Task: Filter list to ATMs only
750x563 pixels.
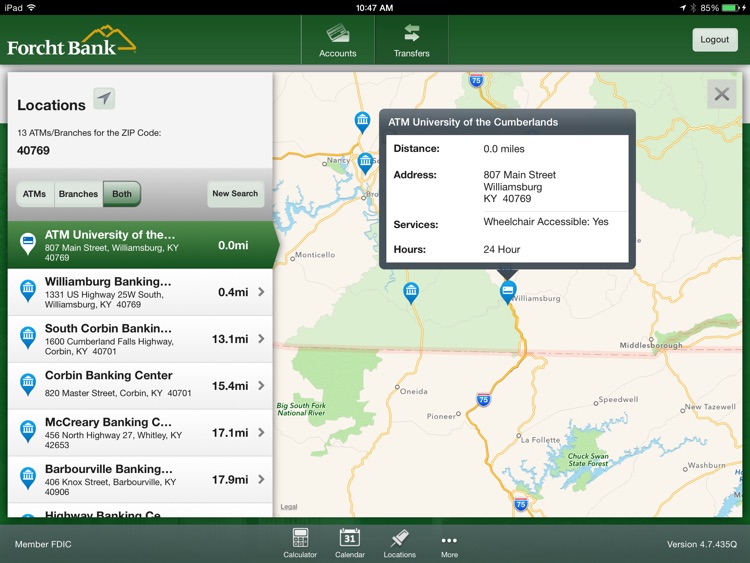Action: tap(34, 194)
